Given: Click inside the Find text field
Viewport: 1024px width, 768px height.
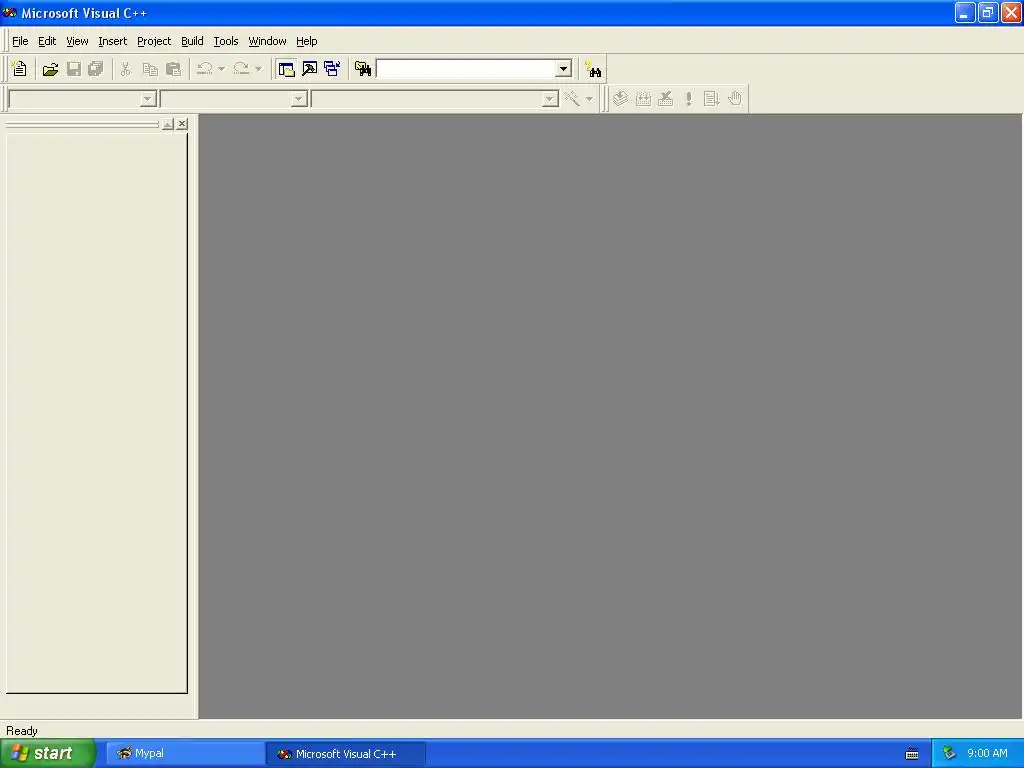Looking at the screenshot, I should pos(466,69).
